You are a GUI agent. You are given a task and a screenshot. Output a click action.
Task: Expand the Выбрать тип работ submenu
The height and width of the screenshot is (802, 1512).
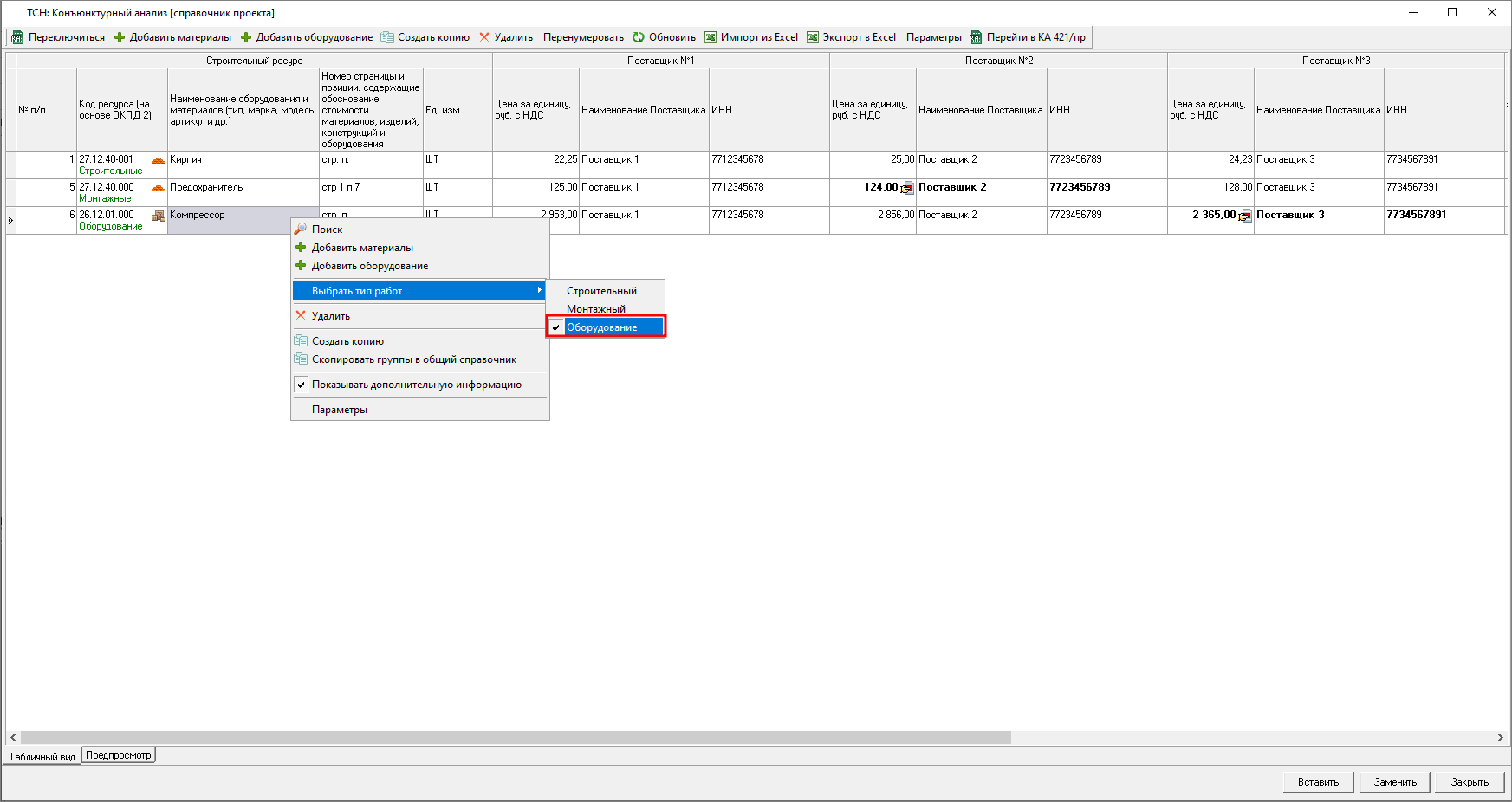click(419, 291)
